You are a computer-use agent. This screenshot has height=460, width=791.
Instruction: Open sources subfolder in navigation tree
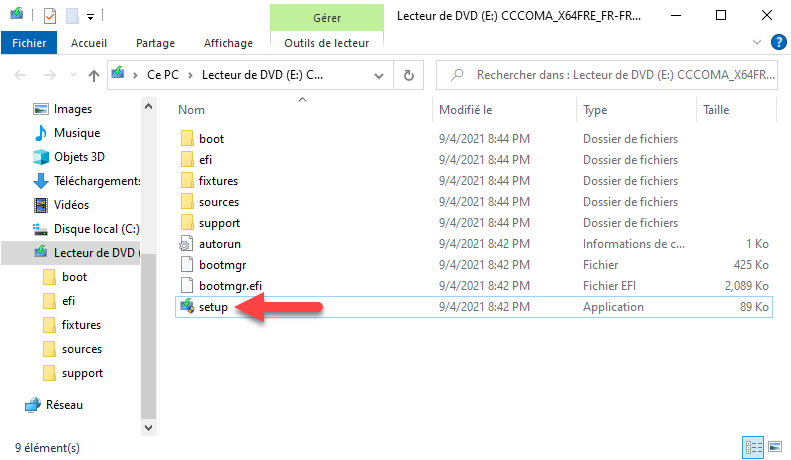click(x=82, y=349)
